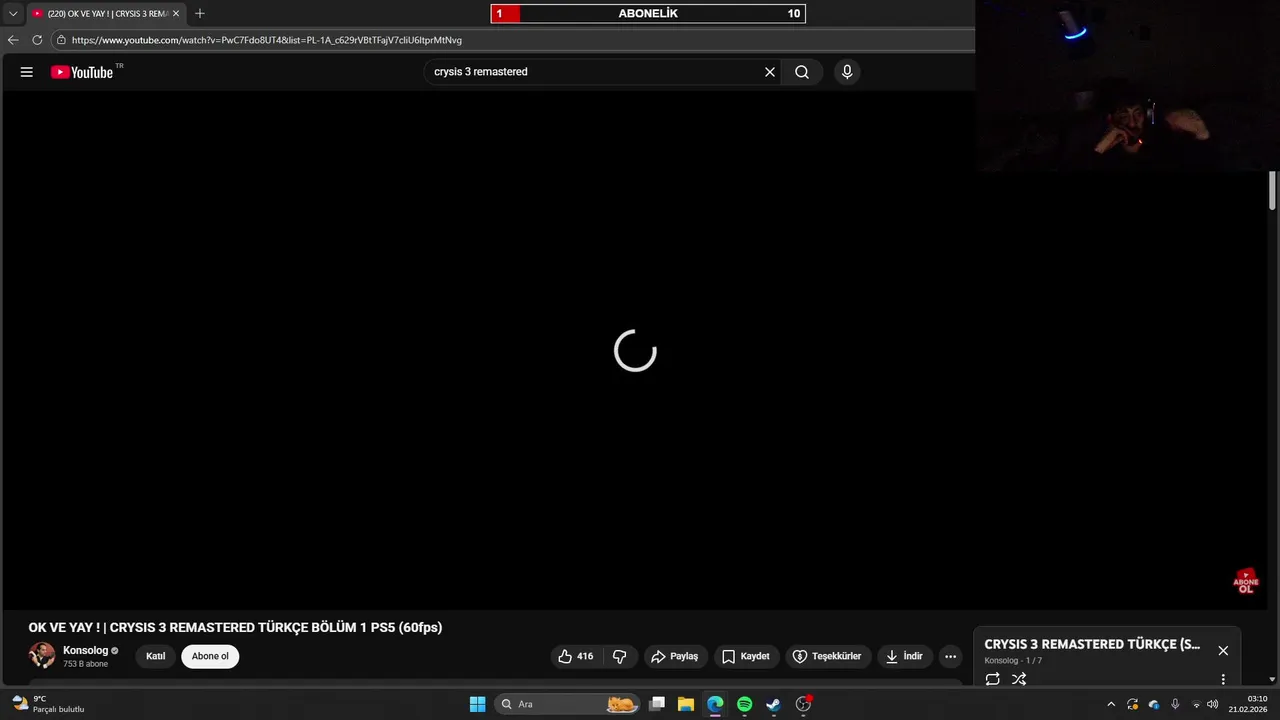The height and width of the screenshot is (720, 1280).
Task: Start voice search with the microphone
Action: click(x=847, y=72)
